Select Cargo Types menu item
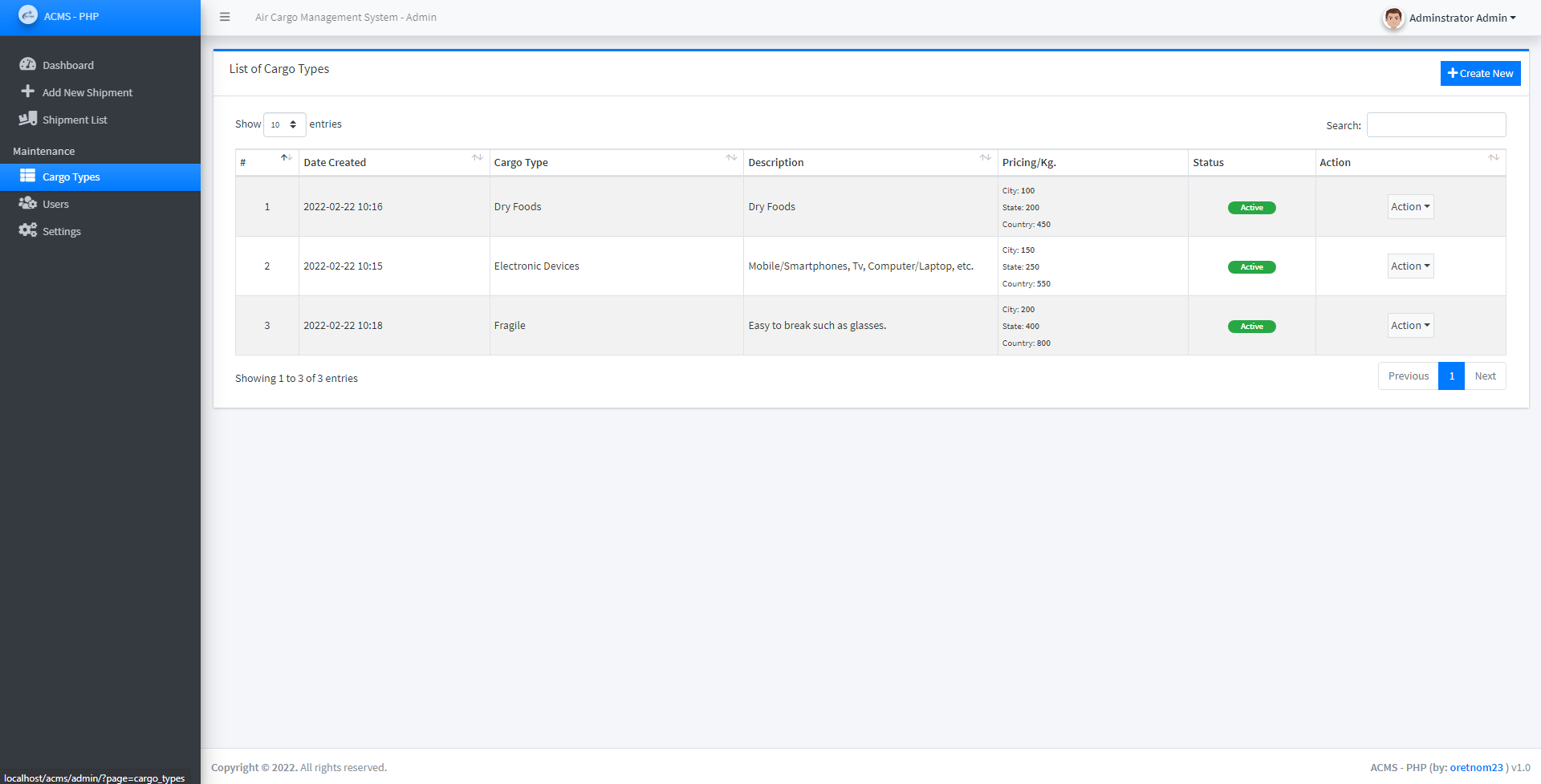Viewport: 1541px width, 784px height. click(x=100, y=177)
